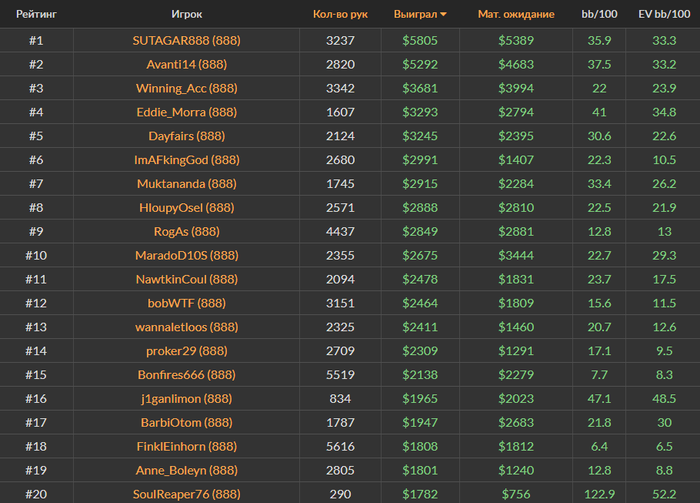The height and width of the screenshot is (503, 700).
Task: Sort table by Рейтинг column header
Action: point(36,15)
